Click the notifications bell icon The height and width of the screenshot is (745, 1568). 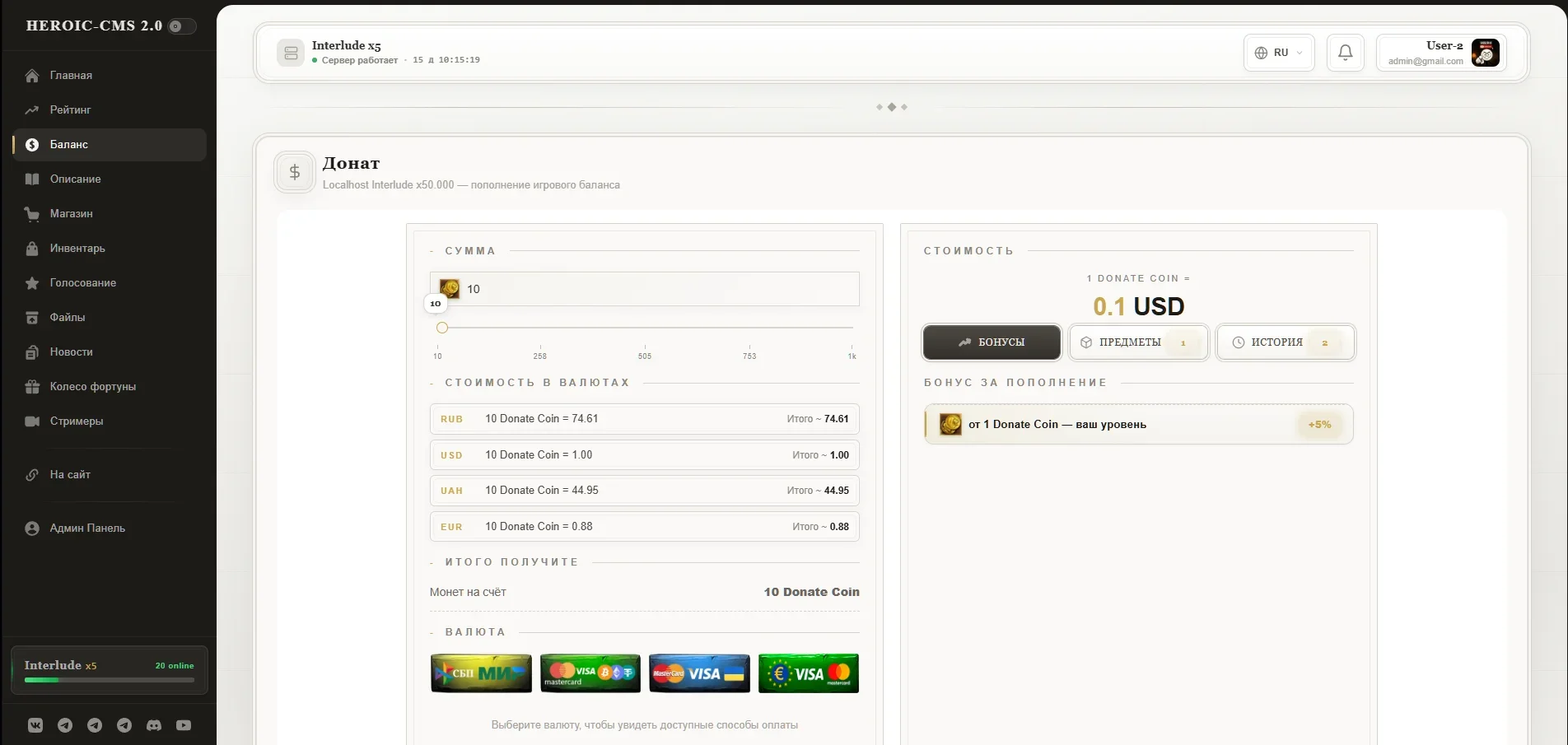1346,53
